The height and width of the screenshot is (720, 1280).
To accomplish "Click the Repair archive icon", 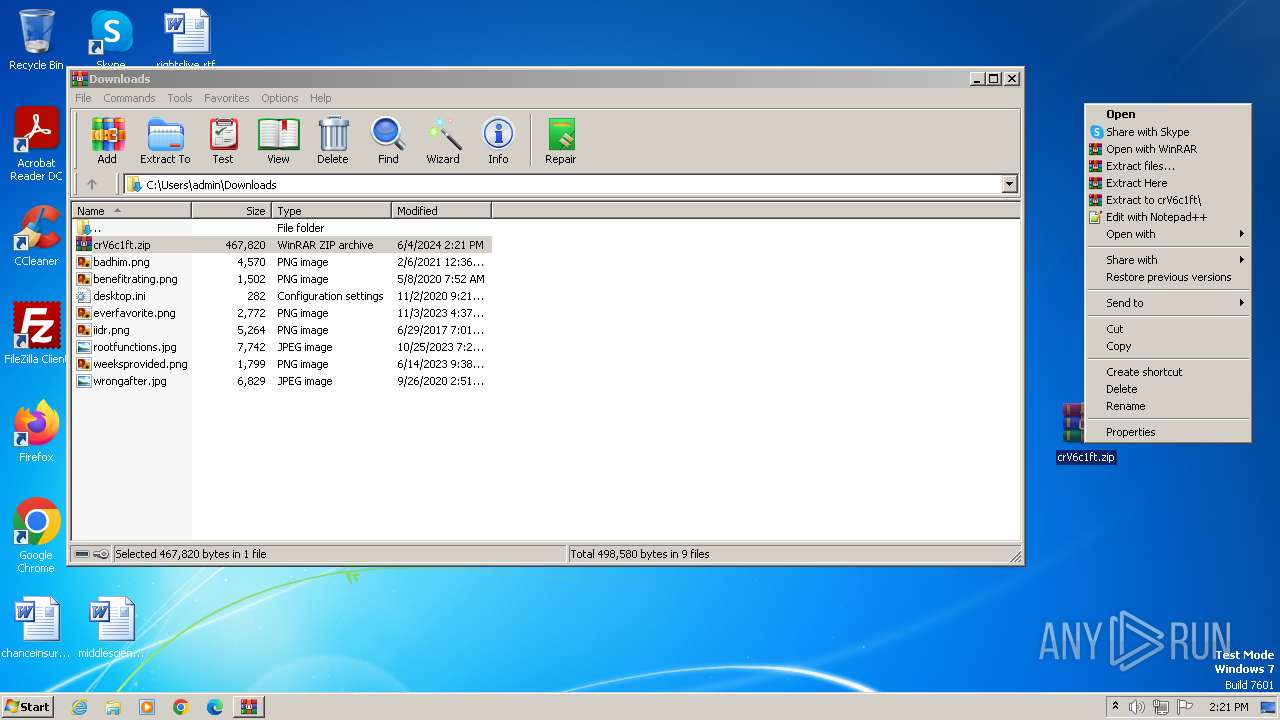I will pos(560,140).
